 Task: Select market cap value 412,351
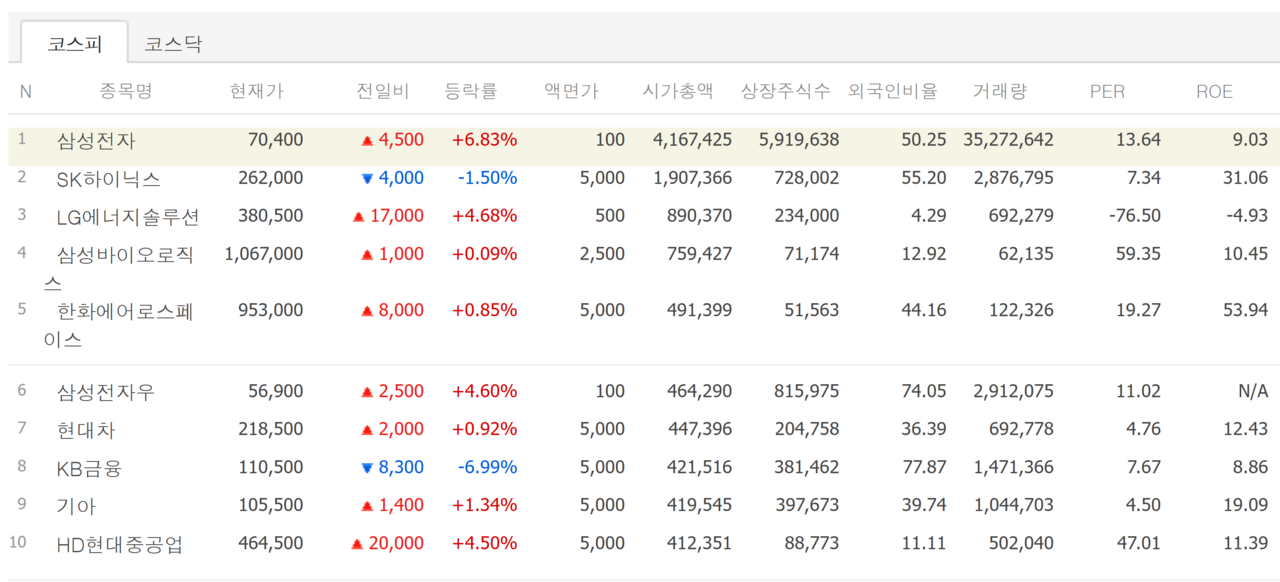click(x=699, y=544)
